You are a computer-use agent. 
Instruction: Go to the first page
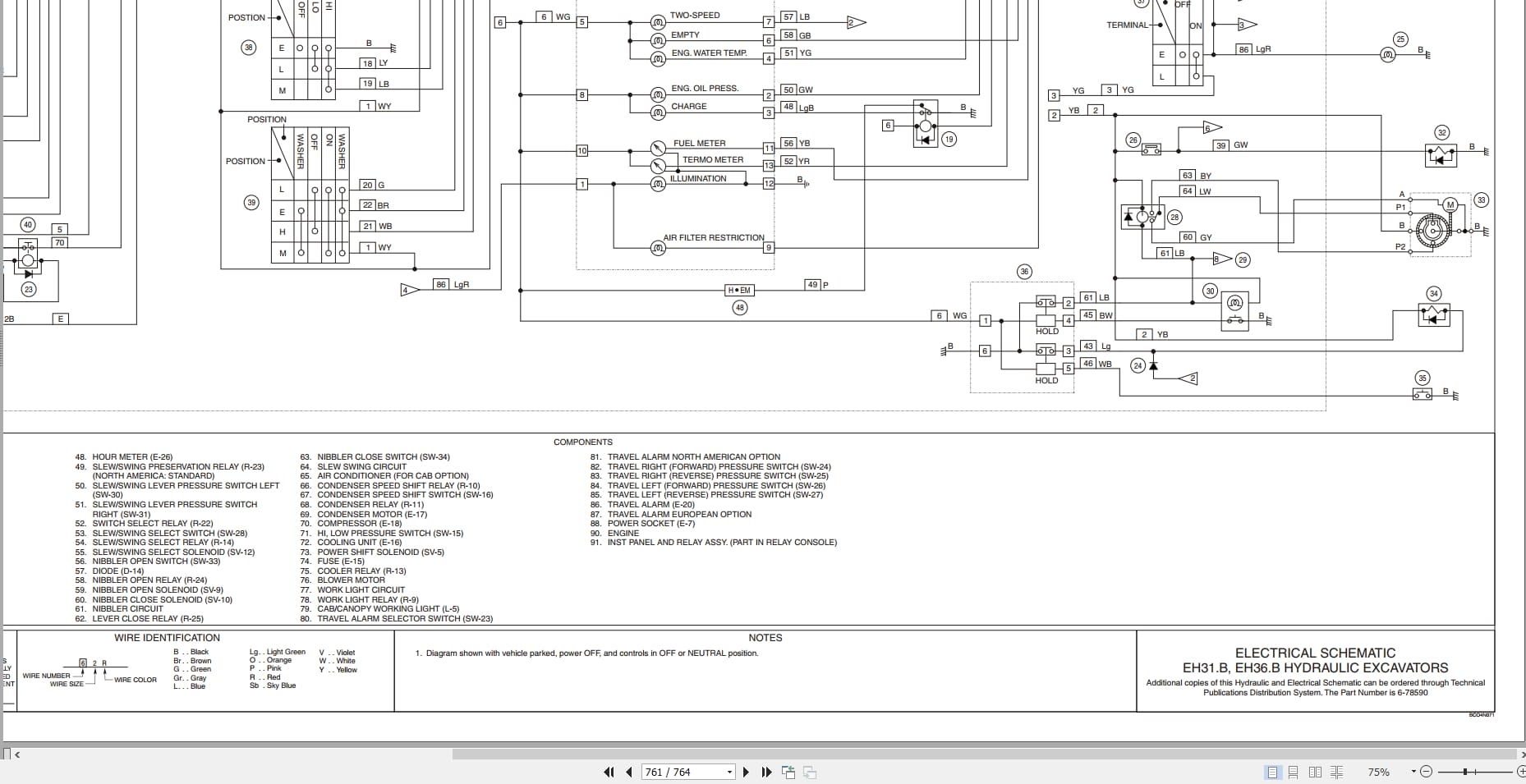[x=609, y=772]
